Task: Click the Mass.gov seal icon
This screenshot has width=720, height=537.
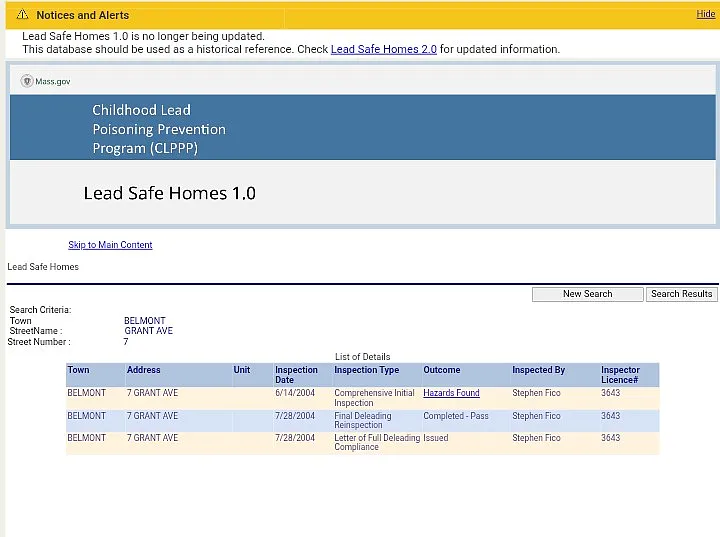Action: [x=27, y=81]
